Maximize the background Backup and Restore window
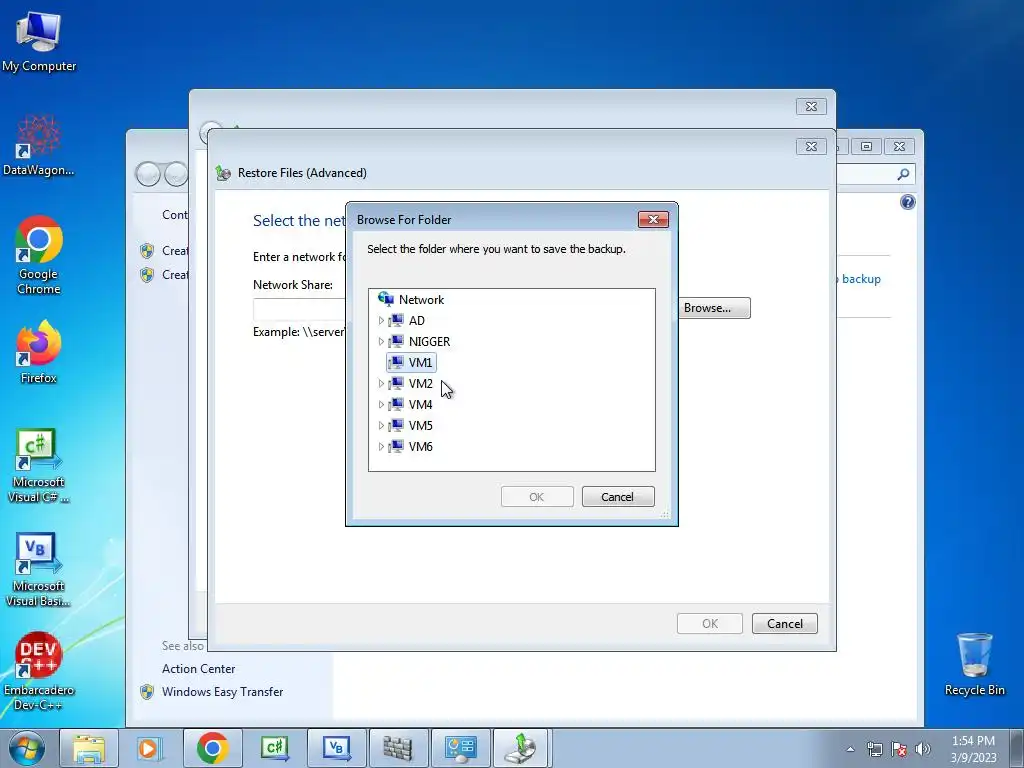1024x768 pixels. [866, 146]
